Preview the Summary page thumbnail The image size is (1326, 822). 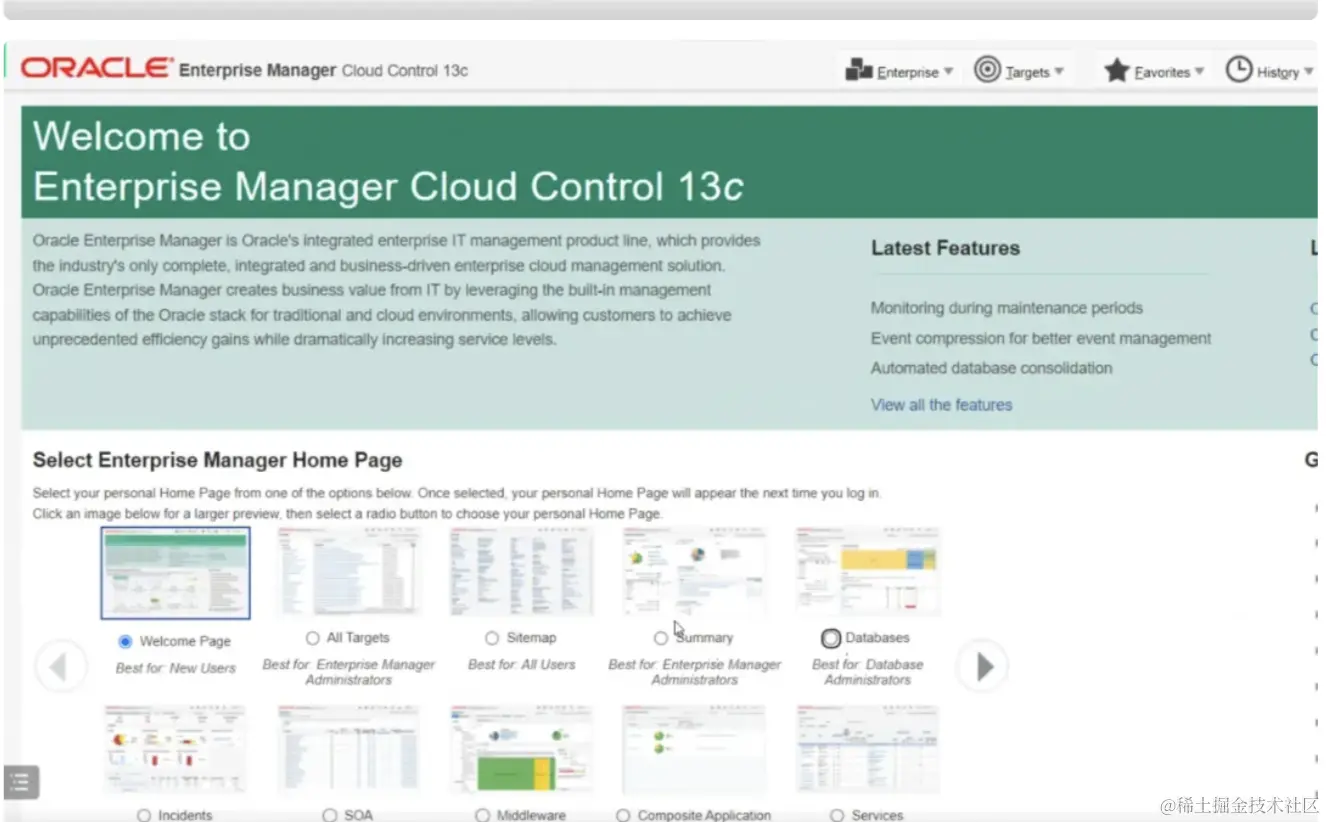[694, 572]
